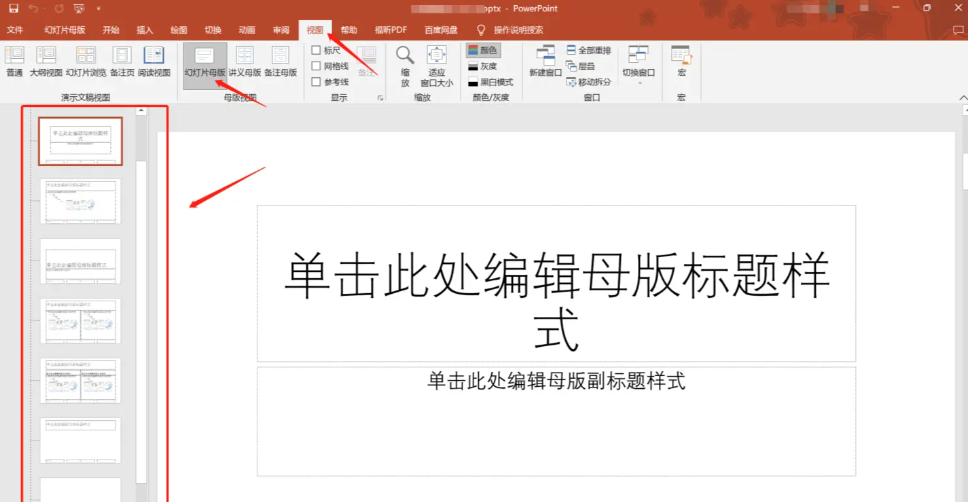
Task: Click the 宏 macros button
Action: 682,61
